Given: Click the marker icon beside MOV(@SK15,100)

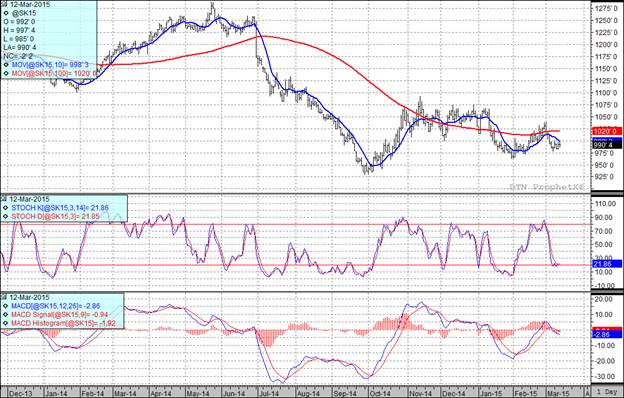Looking at the screenshot, I should pos(6,74).
